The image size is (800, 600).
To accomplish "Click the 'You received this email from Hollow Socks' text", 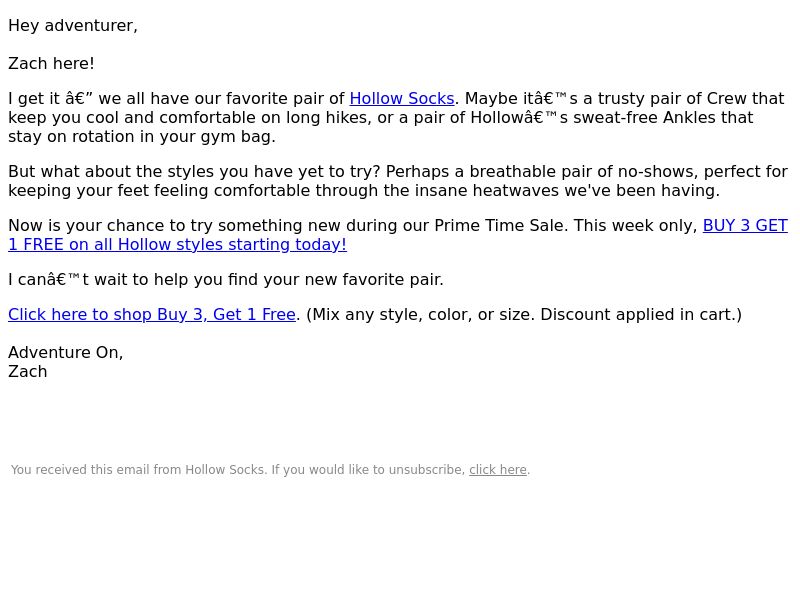I will pos(138,469).
